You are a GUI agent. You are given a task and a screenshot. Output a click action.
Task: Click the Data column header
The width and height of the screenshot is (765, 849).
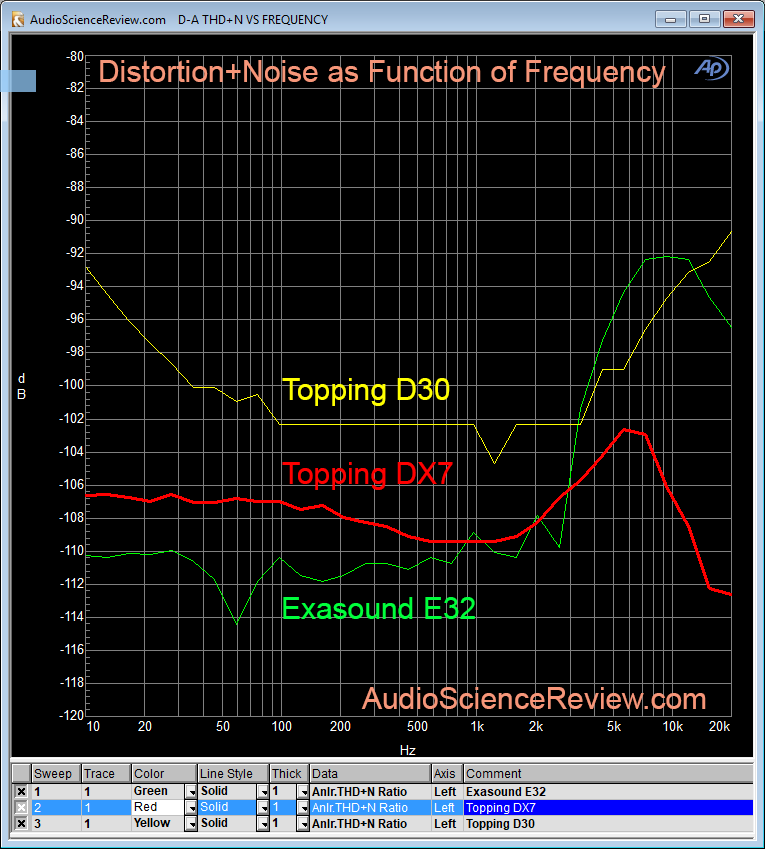point(370,774)
